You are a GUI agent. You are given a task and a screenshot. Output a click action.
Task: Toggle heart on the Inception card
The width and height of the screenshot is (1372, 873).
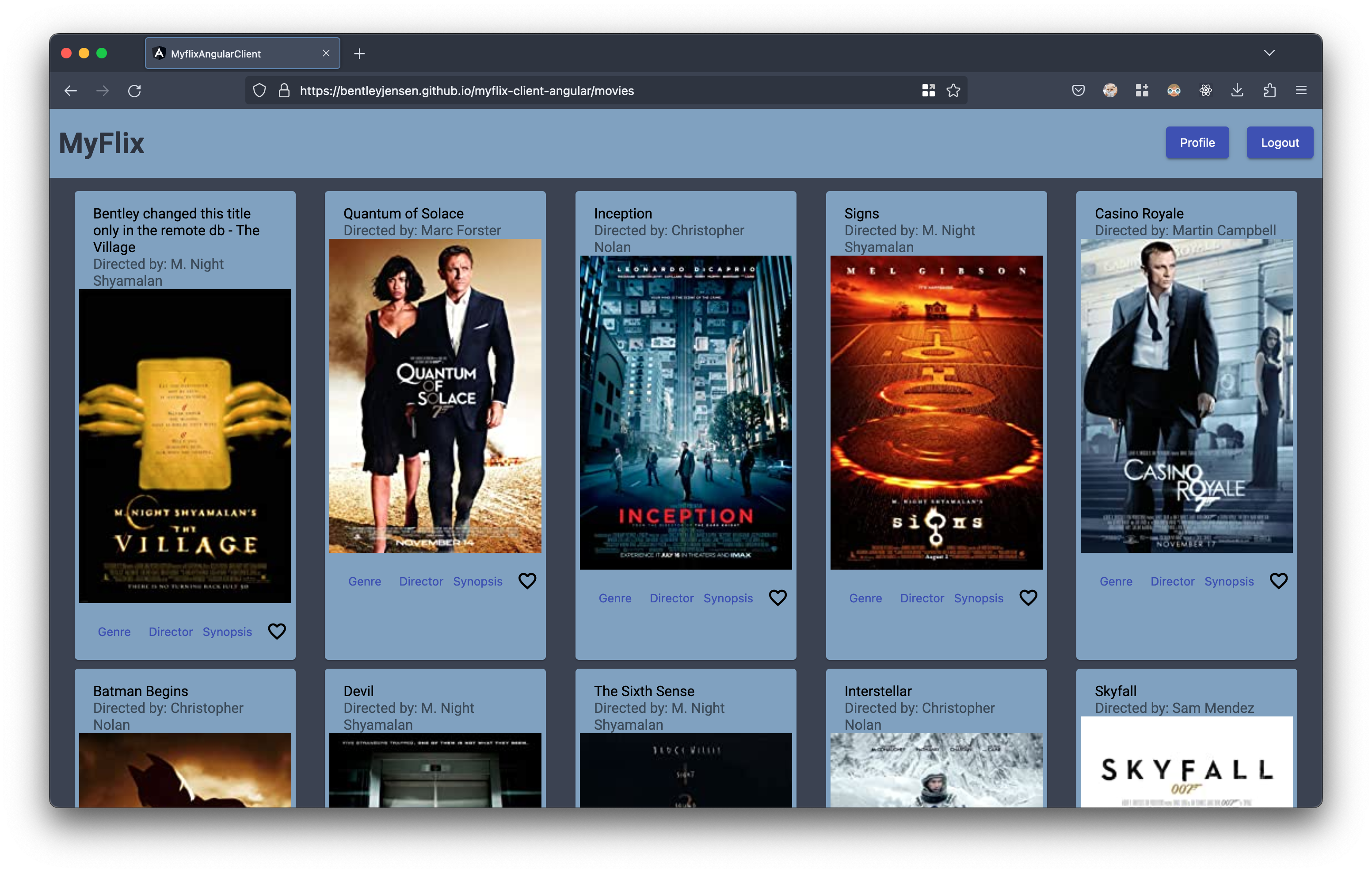point(777,597)
